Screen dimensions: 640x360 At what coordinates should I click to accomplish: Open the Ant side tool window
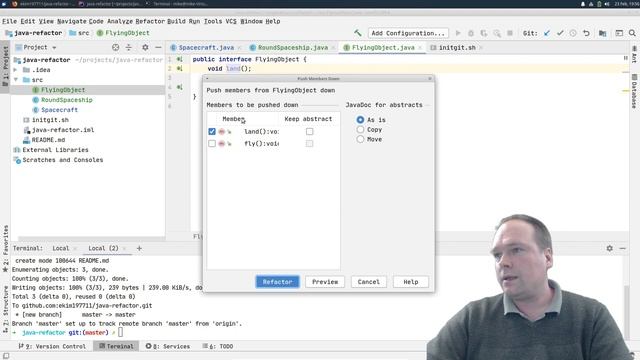[x=634, y=54]
